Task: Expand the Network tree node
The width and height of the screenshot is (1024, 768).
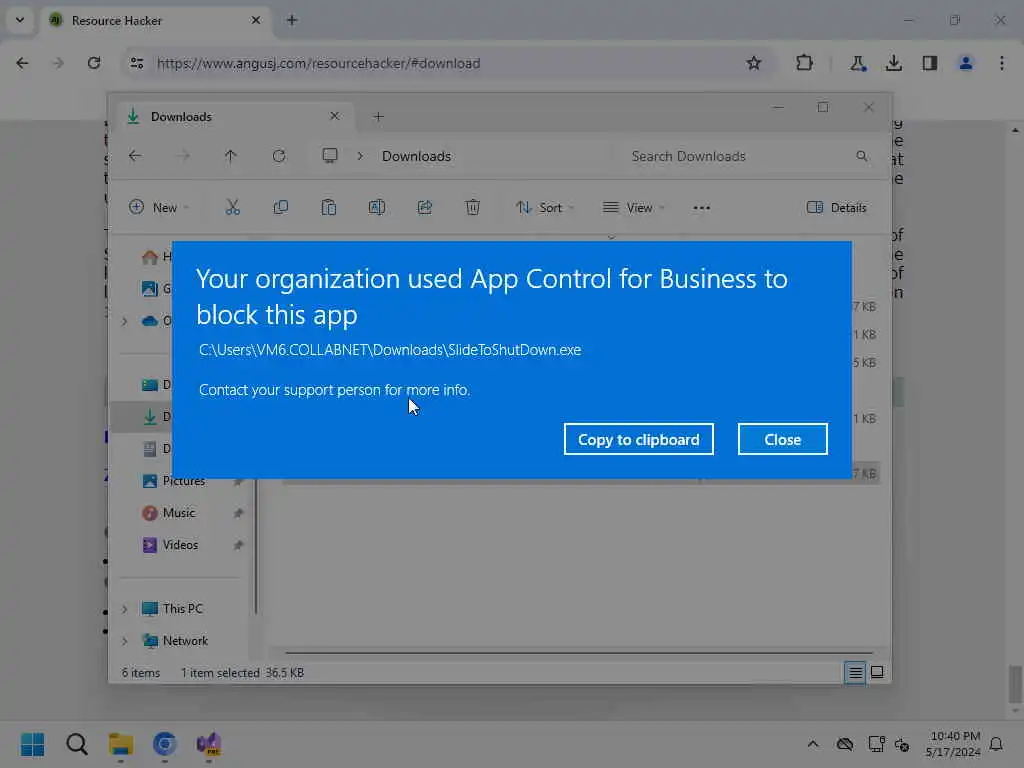Action: point(124,641)
